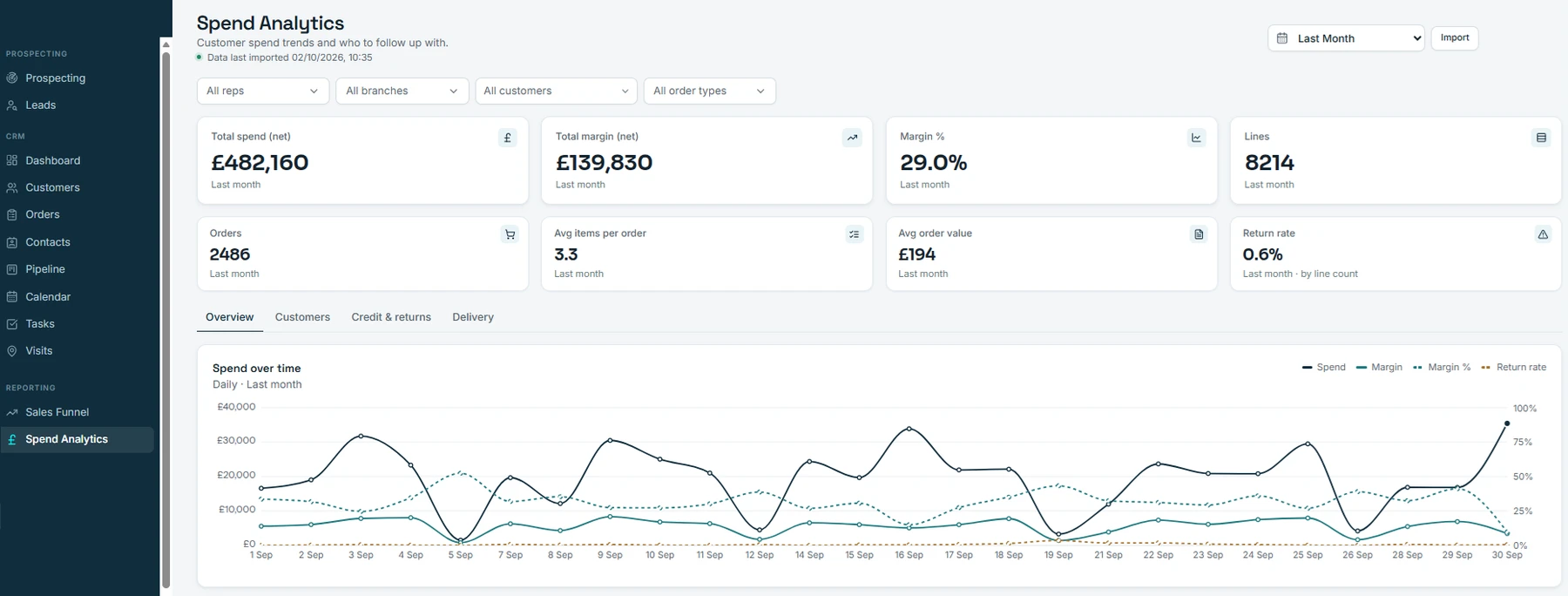
Task: Click cart icon on Orders card
Action: (x=510, y=234)
